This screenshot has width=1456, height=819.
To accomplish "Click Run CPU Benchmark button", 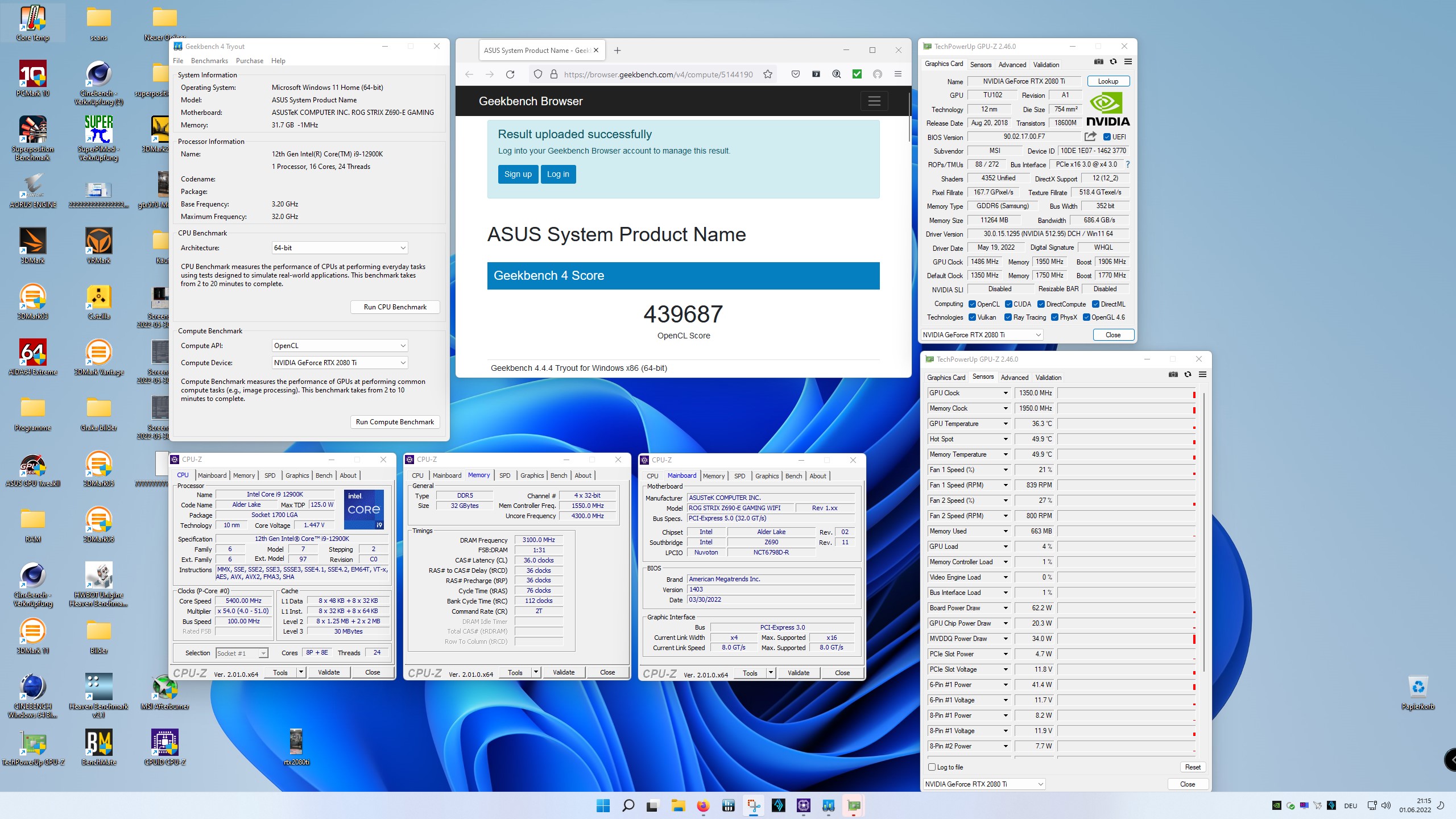I will pyautogui.click(x=395, y=307).
